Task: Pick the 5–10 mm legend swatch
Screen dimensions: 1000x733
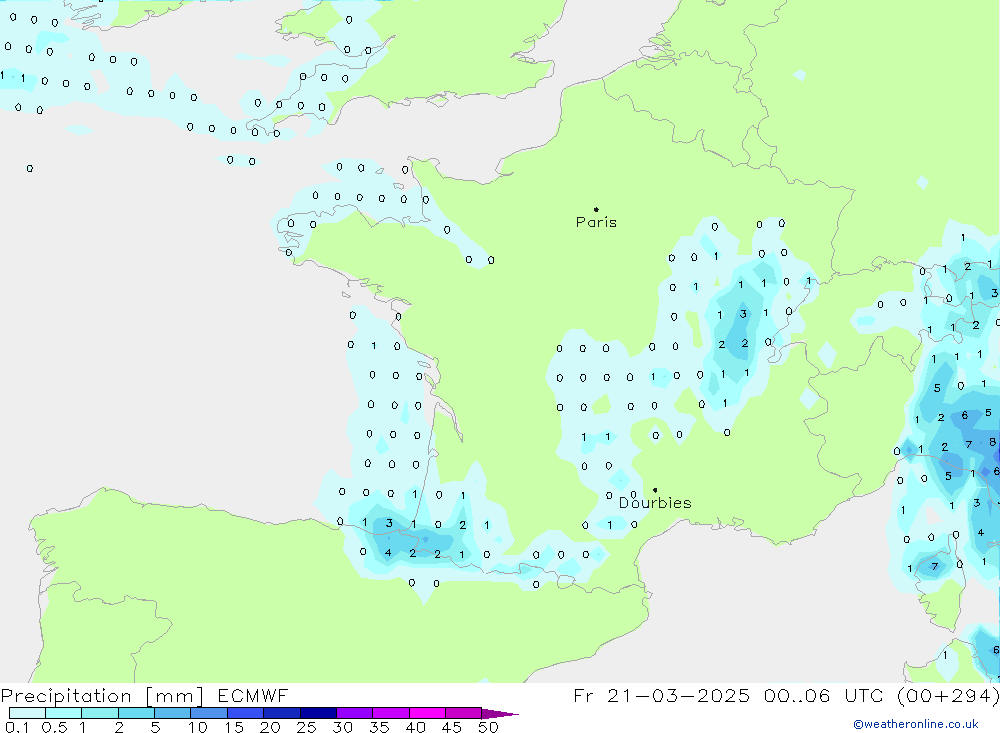Action: click(x=173, y=713)
